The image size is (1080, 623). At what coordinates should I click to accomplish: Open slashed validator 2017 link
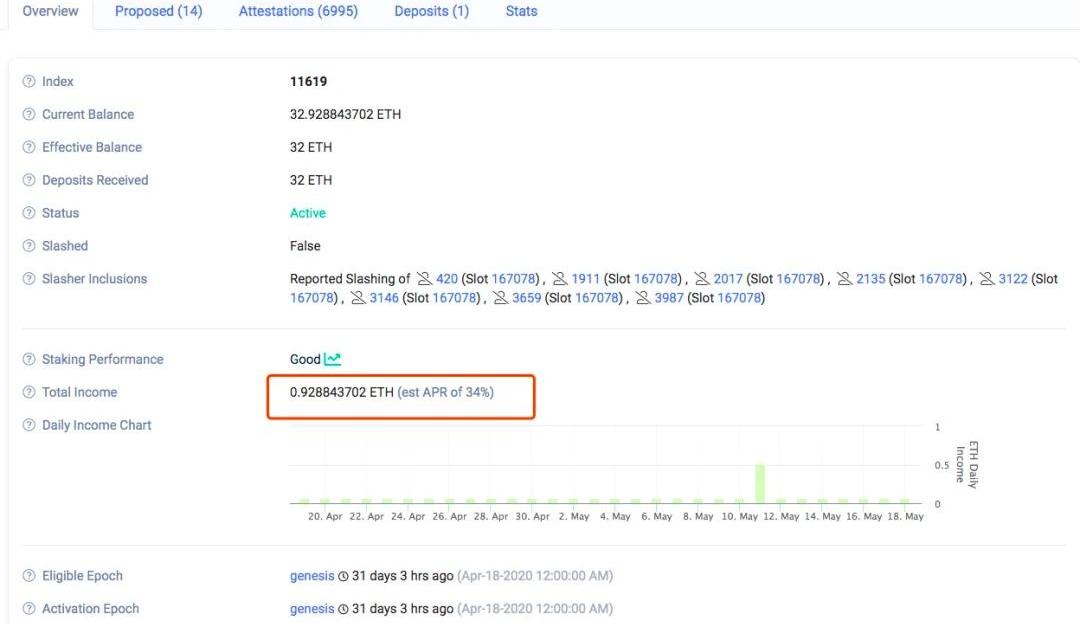(x=728, y=279)
